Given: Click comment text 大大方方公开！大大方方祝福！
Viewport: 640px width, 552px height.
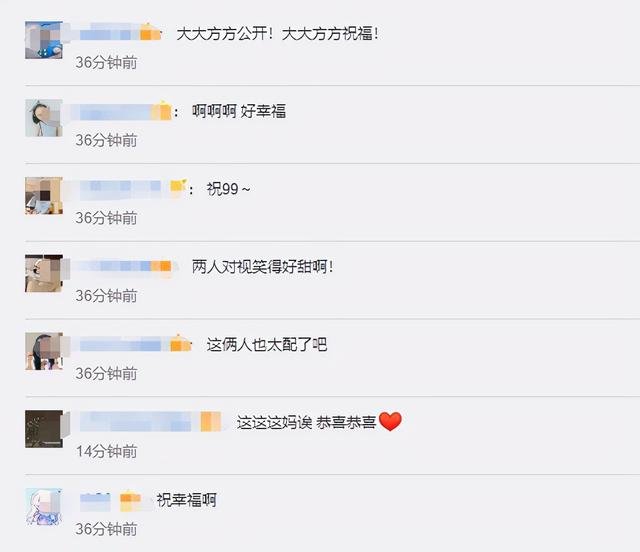Looking at the screenshot, I should [x=278, y=33].
